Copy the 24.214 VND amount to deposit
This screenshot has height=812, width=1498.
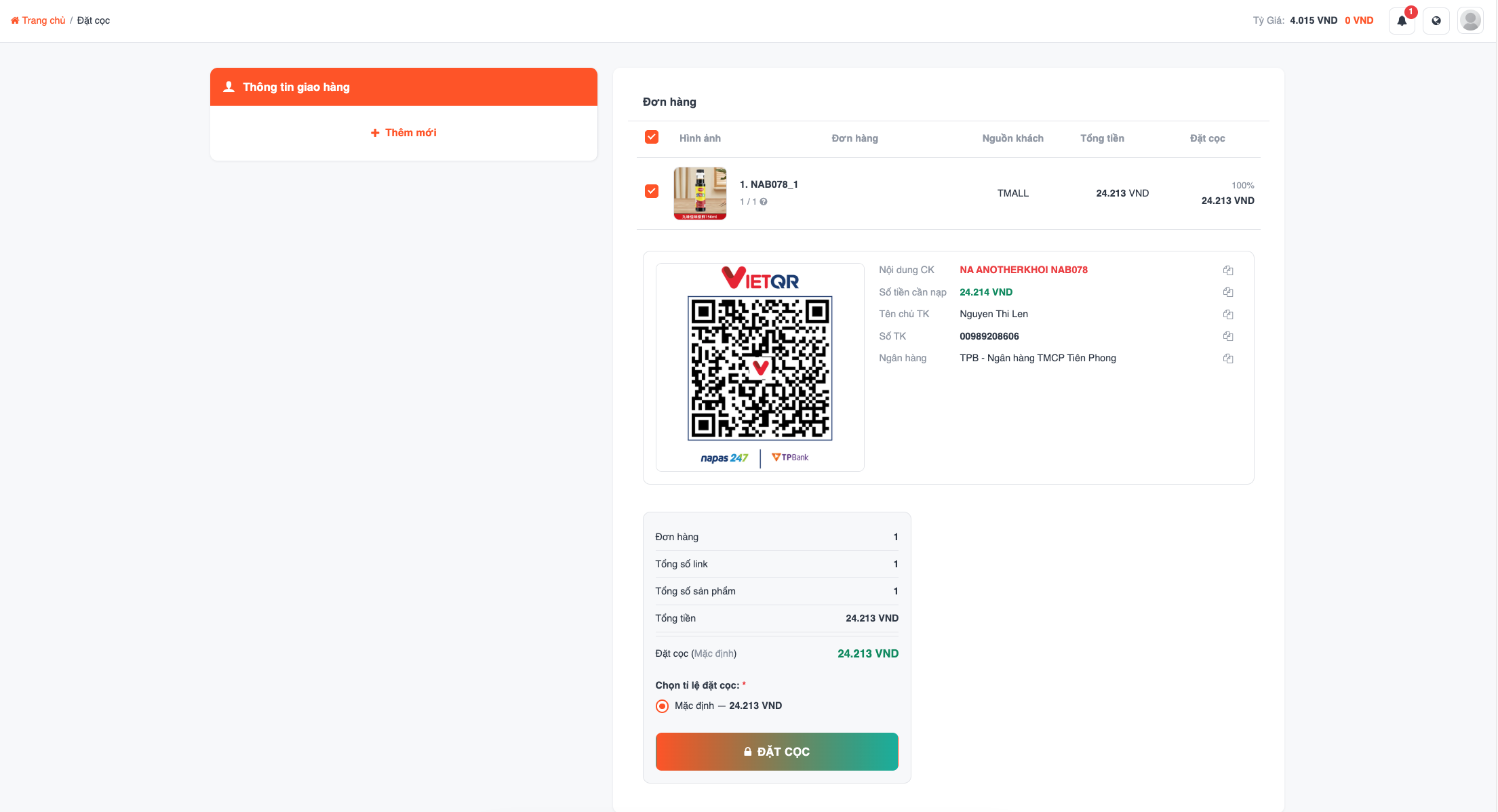pyautogui.click(x=1227, y=292)
